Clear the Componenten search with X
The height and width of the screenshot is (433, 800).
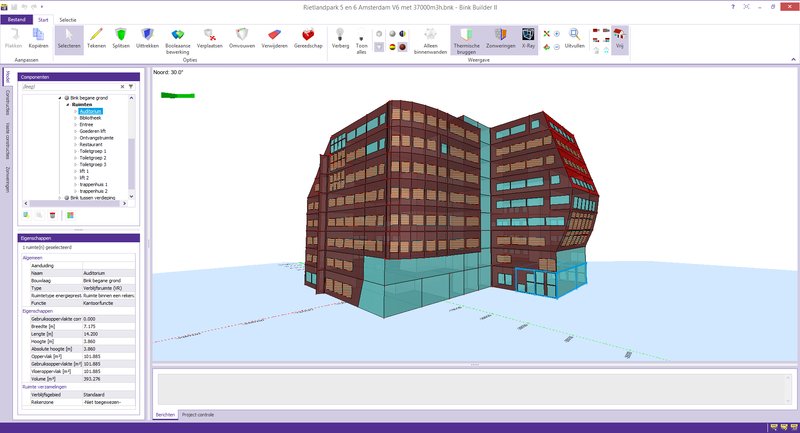tap(122, 87)
